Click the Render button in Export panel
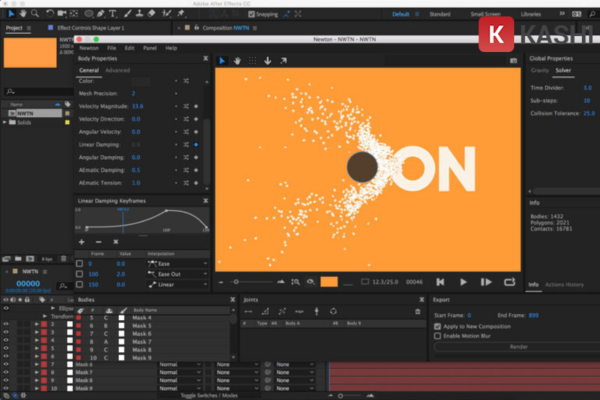The image size is (600, 400). (x=517, y=347)
